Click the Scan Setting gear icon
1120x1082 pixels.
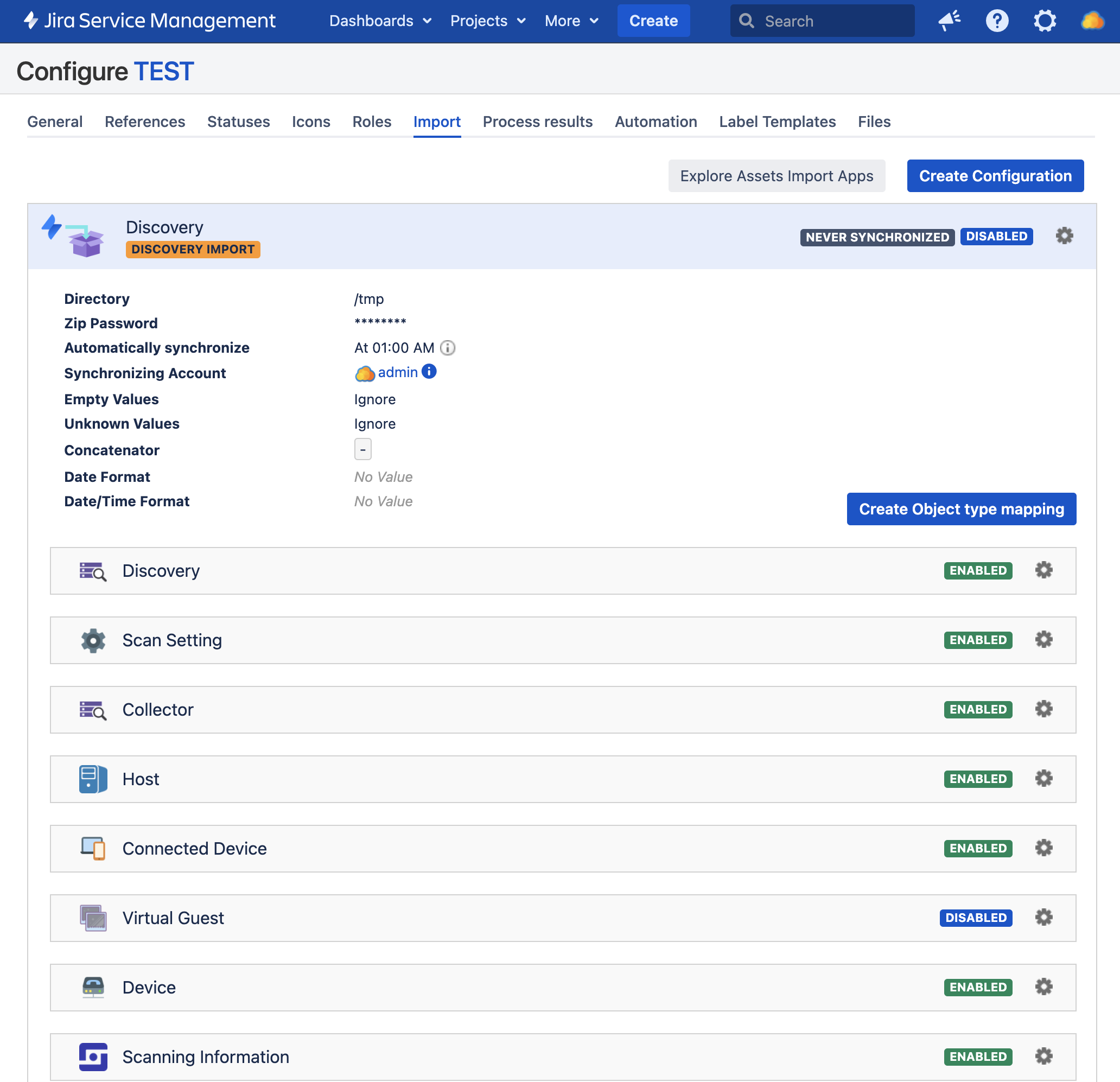pos(93,640)
